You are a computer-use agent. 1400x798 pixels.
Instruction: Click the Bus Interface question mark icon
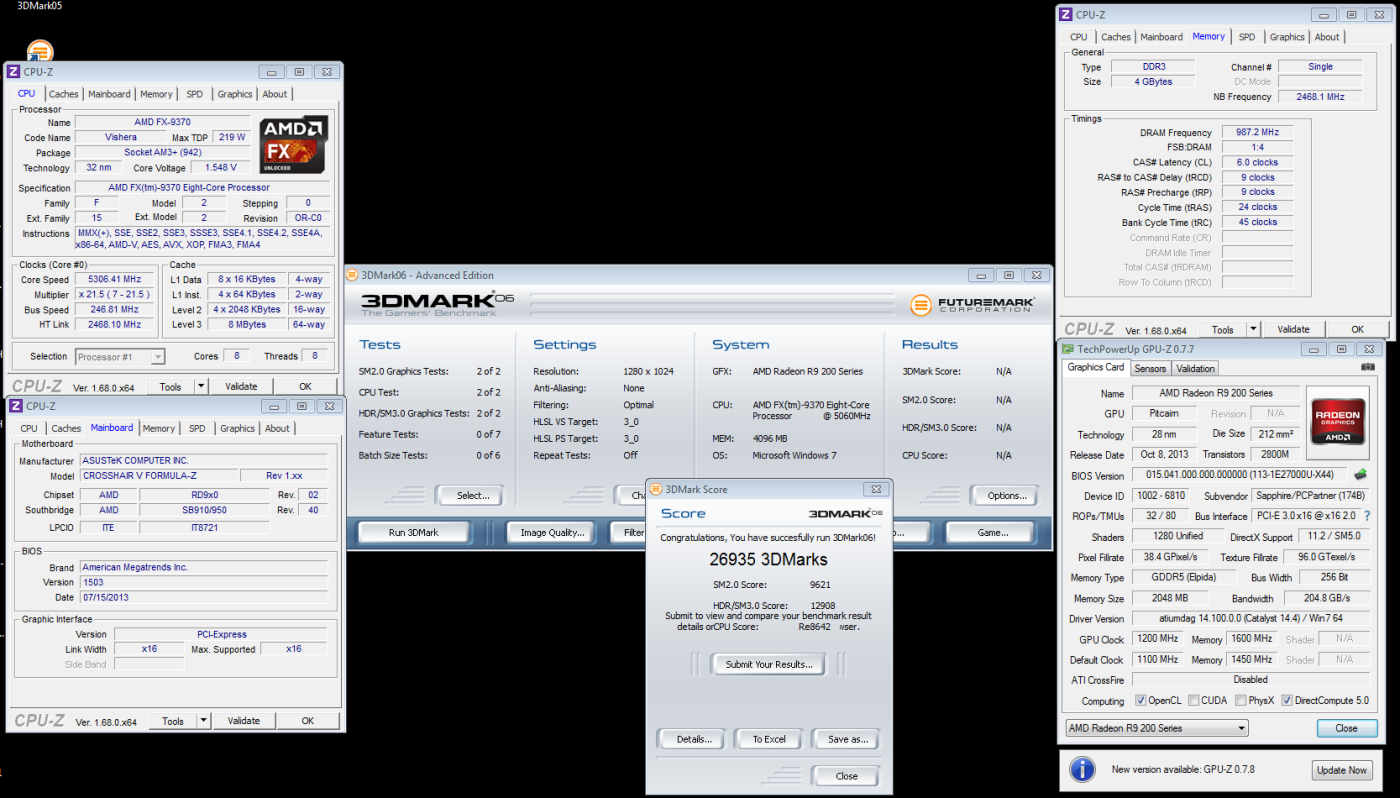click(x=1366, y=516)
